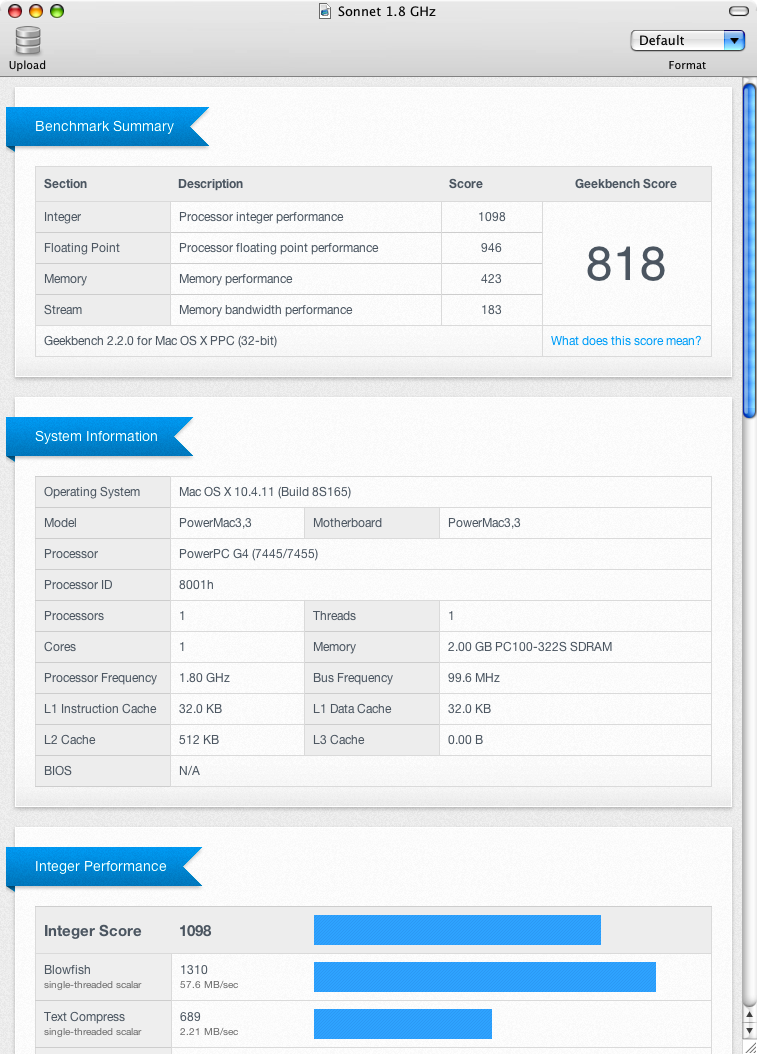Select the Geekbench score 818
This screenshot has width=757, height=1054.
625,264
